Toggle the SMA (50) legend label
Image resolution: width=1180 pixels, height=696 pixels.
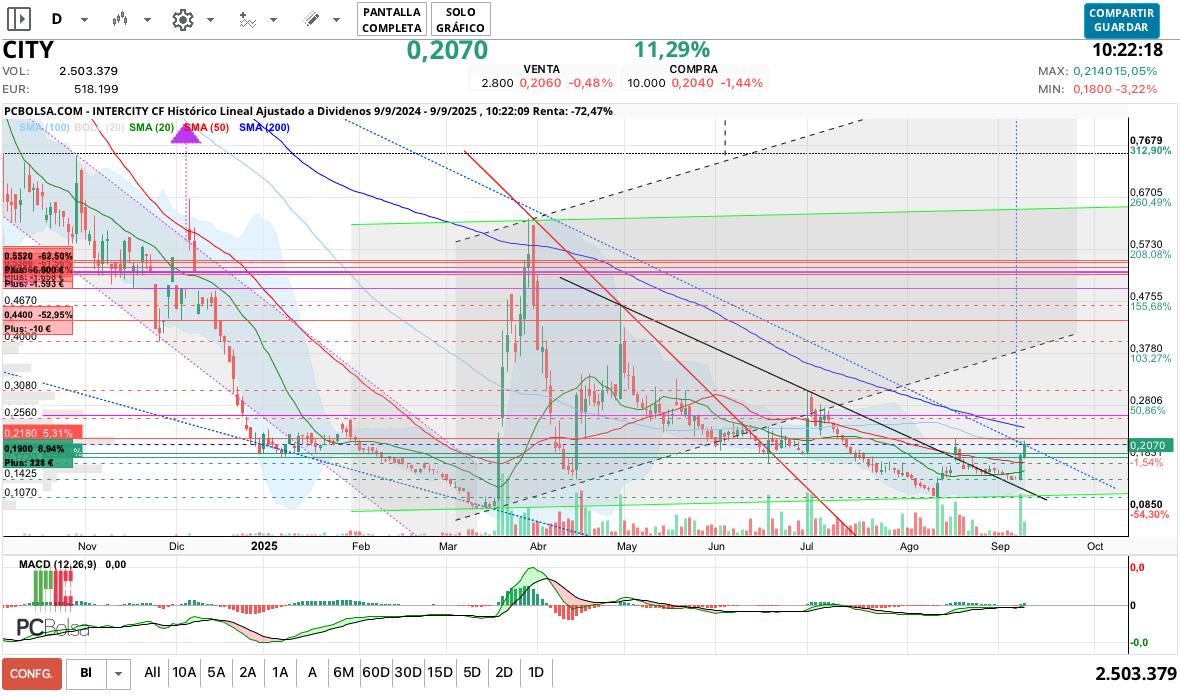coord(206,127)
